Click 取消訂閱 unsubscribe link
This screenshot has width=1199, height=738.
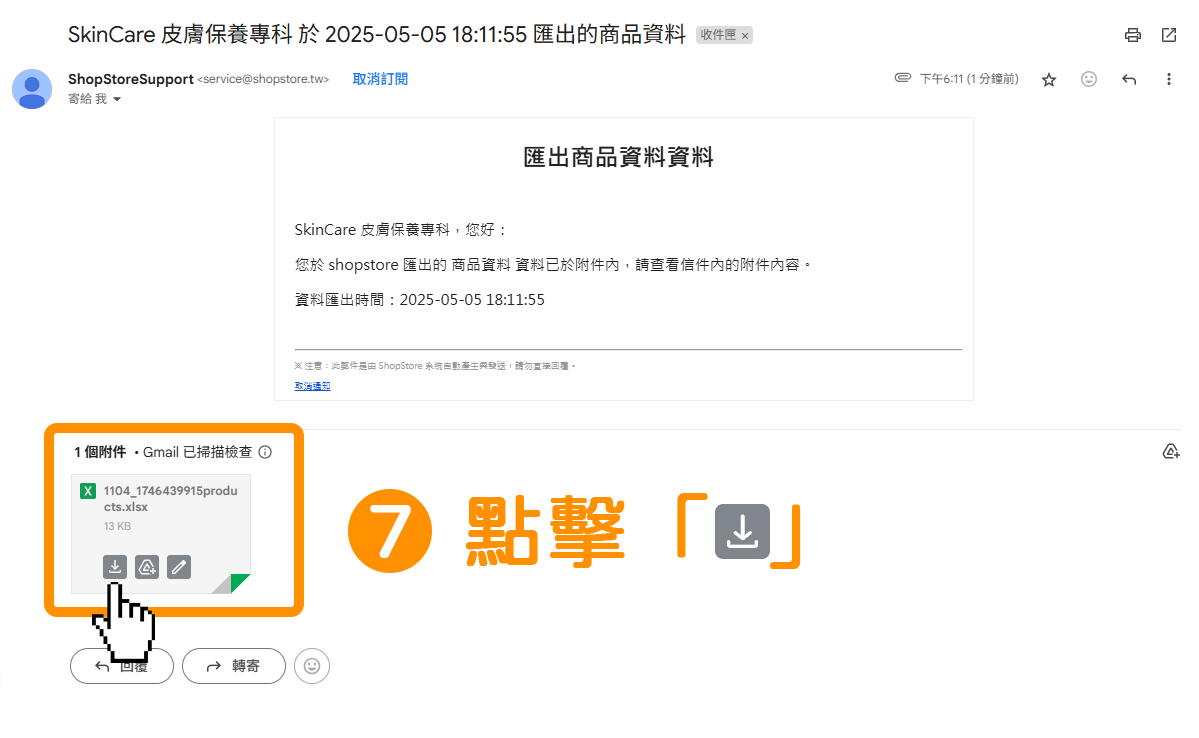tap(380, 79)
